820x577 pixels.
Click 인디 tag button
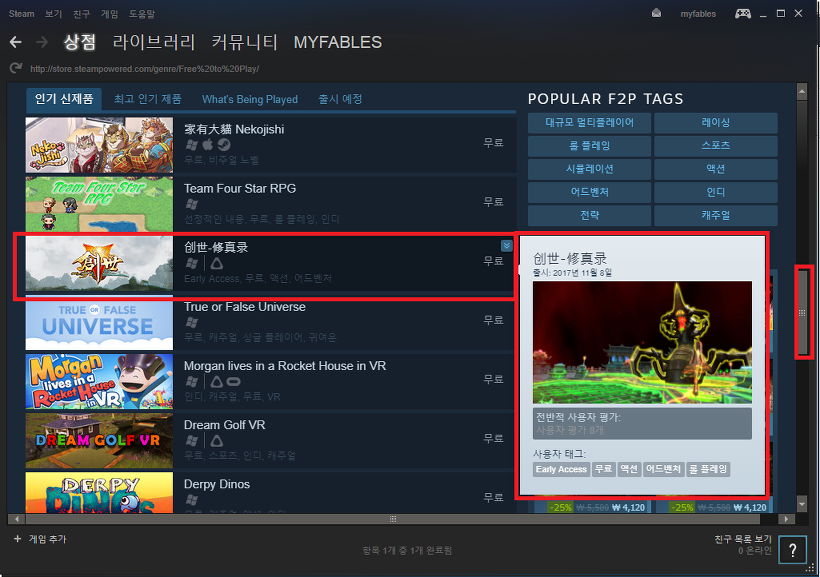coord(716,192)
